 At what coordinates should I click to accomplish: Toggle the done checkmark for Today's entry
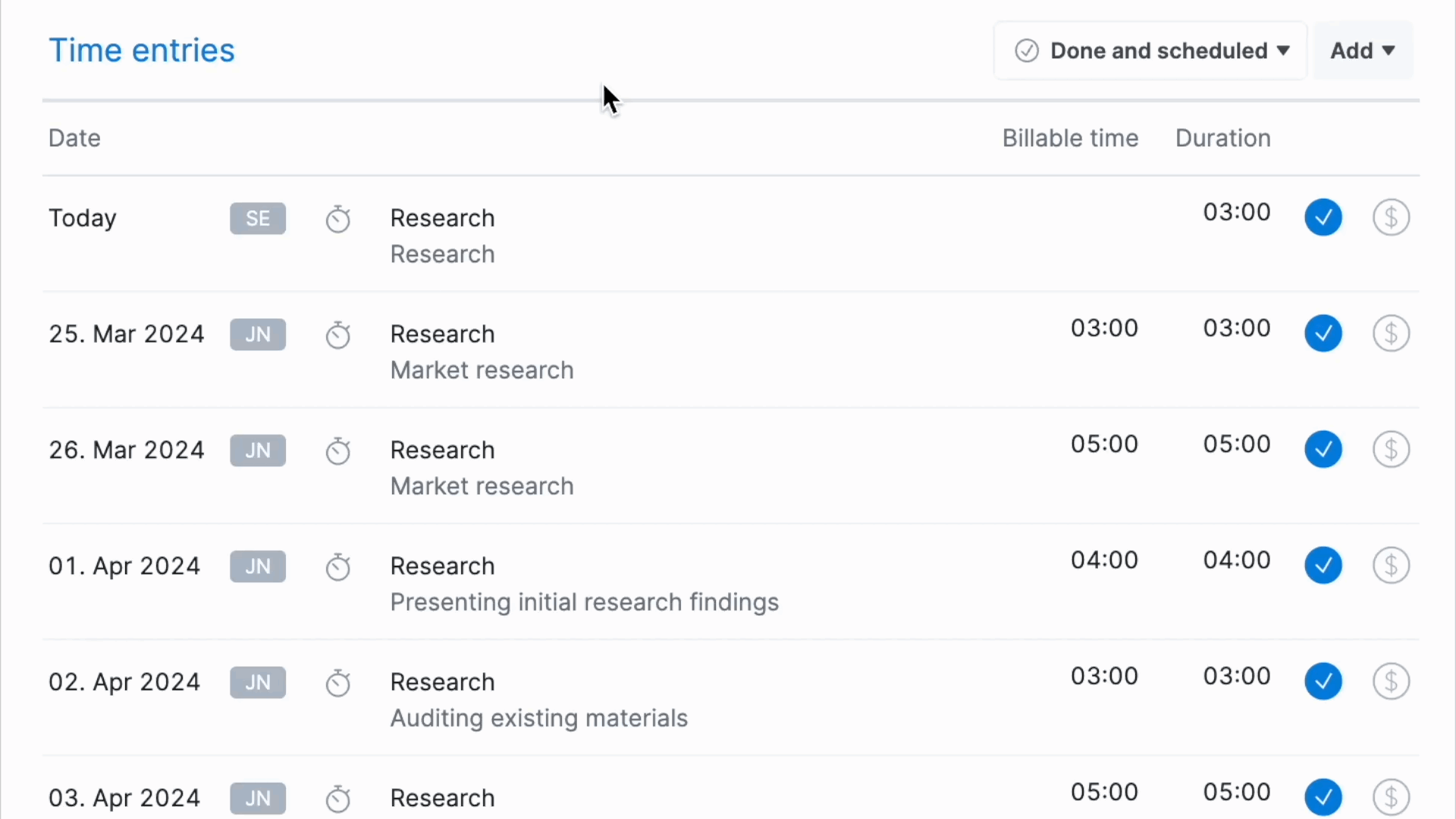pos(1323,218)
